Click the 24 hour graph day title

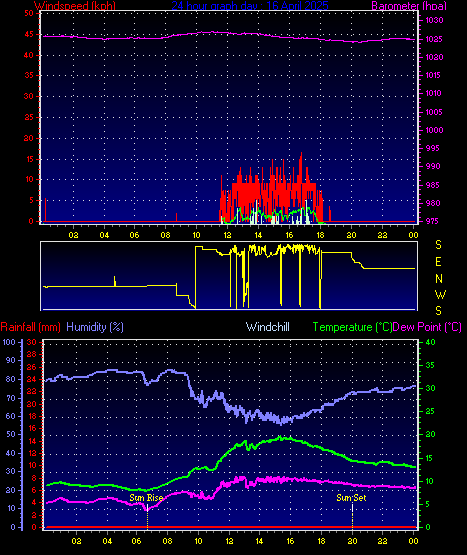point(250,6)
